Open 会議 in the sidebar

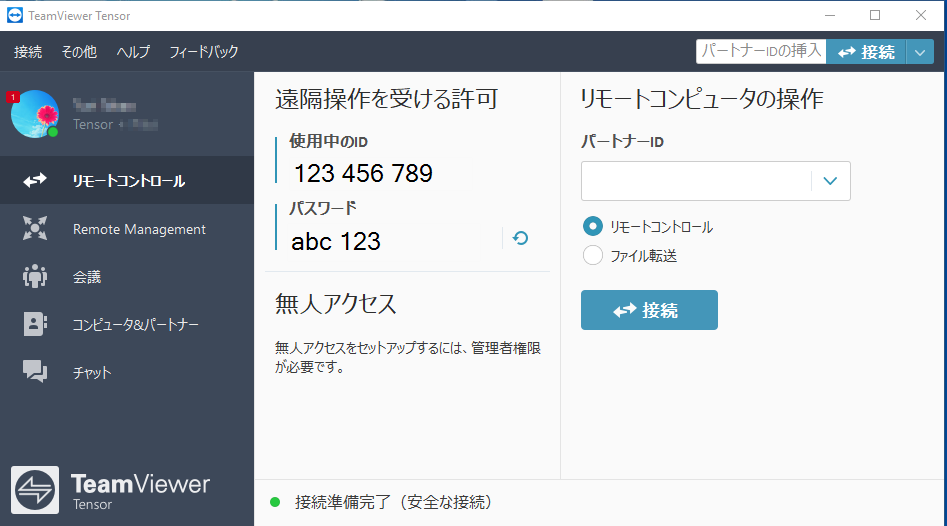click(x=127, y=277)
